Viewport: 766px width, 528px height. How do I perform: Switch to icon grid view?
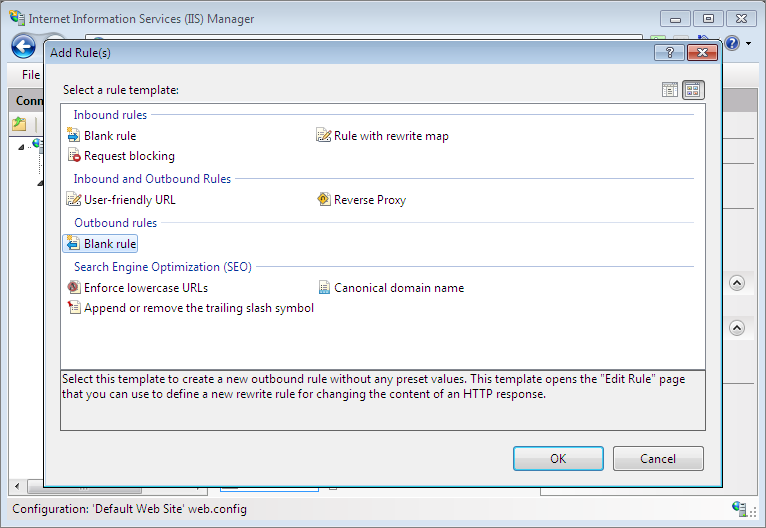[693, 90]
